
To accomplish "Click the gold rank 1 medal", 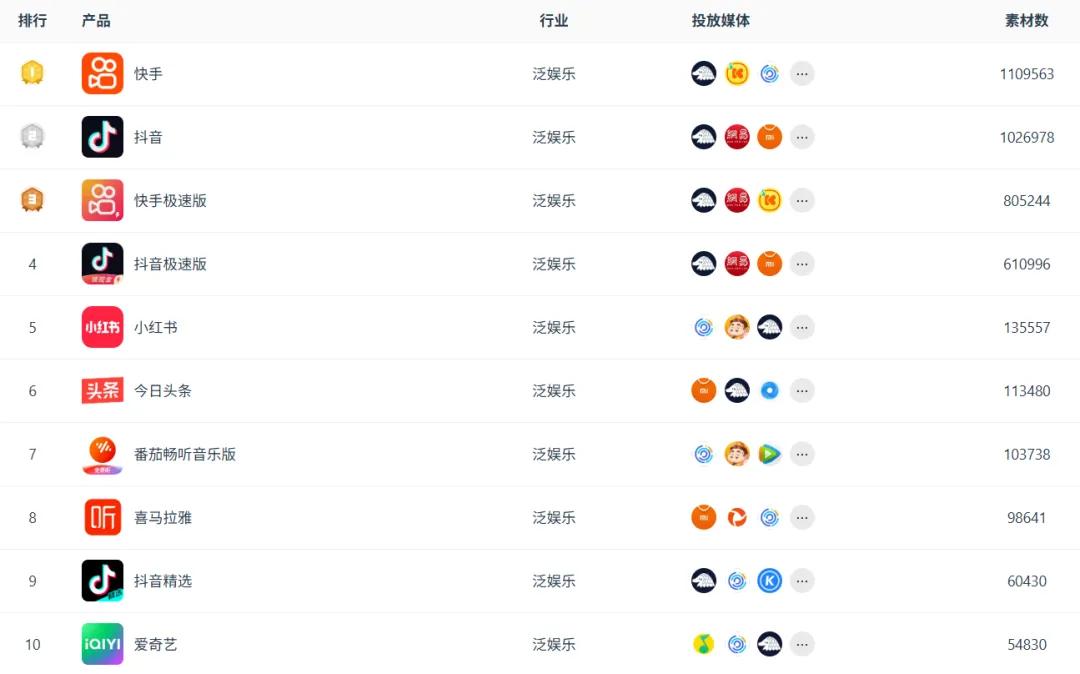I will tap(32, 73).
